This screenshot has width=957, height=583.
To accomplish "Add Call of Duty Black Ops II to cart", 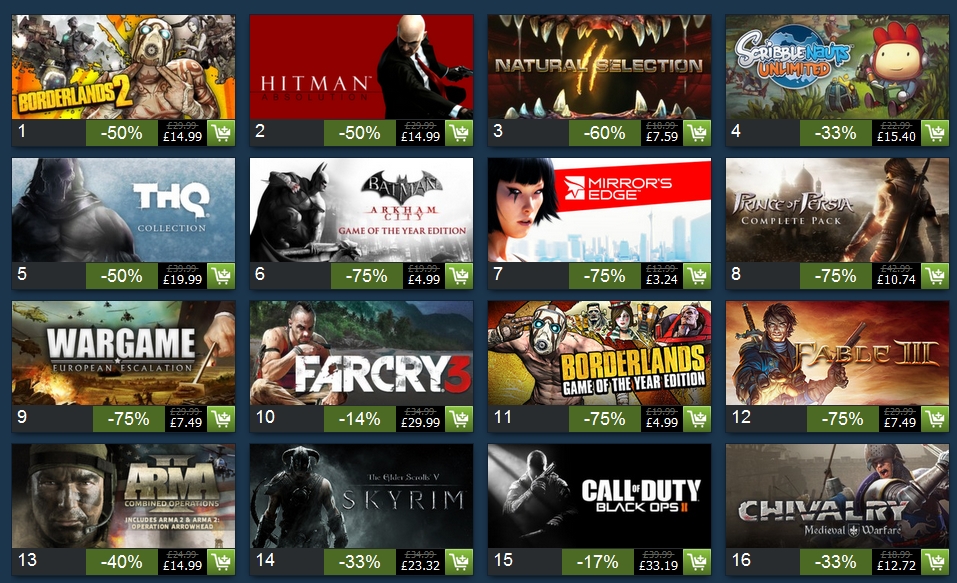I will point(697,562).
